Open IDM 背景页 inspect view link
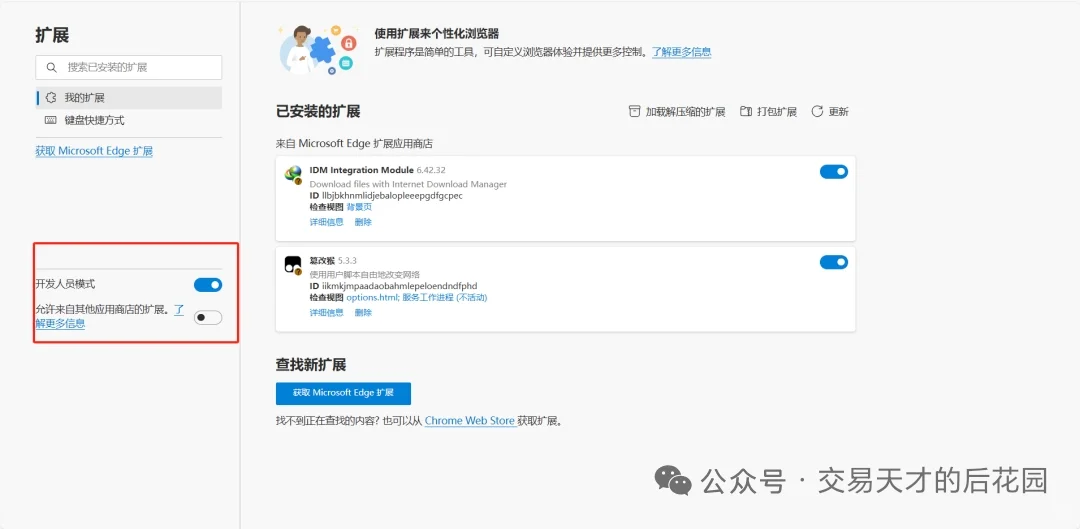 (x=359, y=207)
